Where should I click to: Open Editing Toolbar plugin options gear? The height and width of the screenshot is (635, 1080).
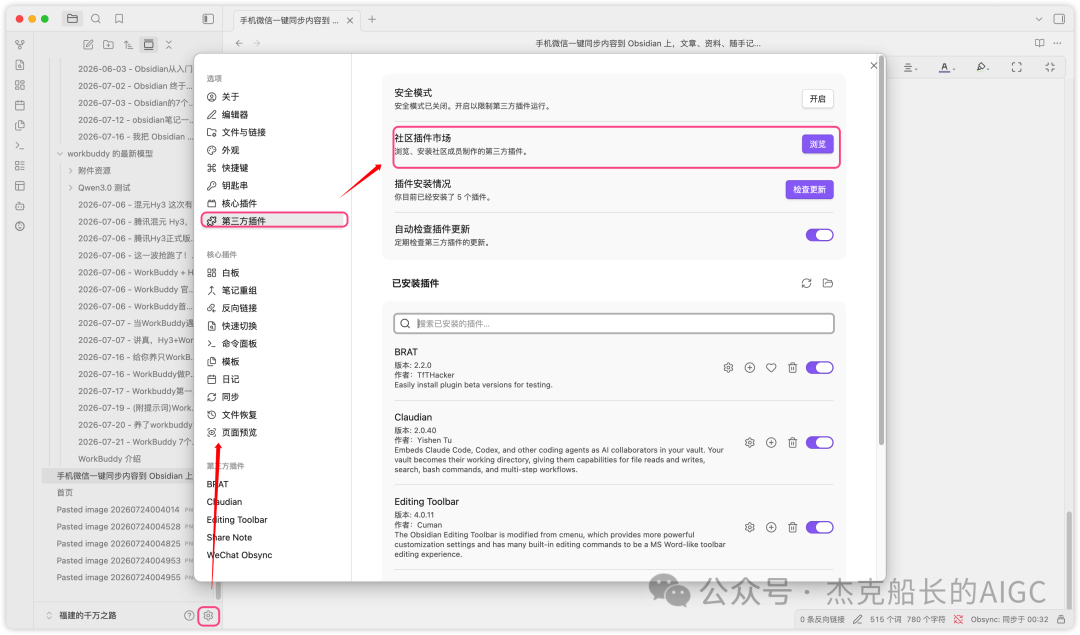pyautogui.click(x=749, y=528)
